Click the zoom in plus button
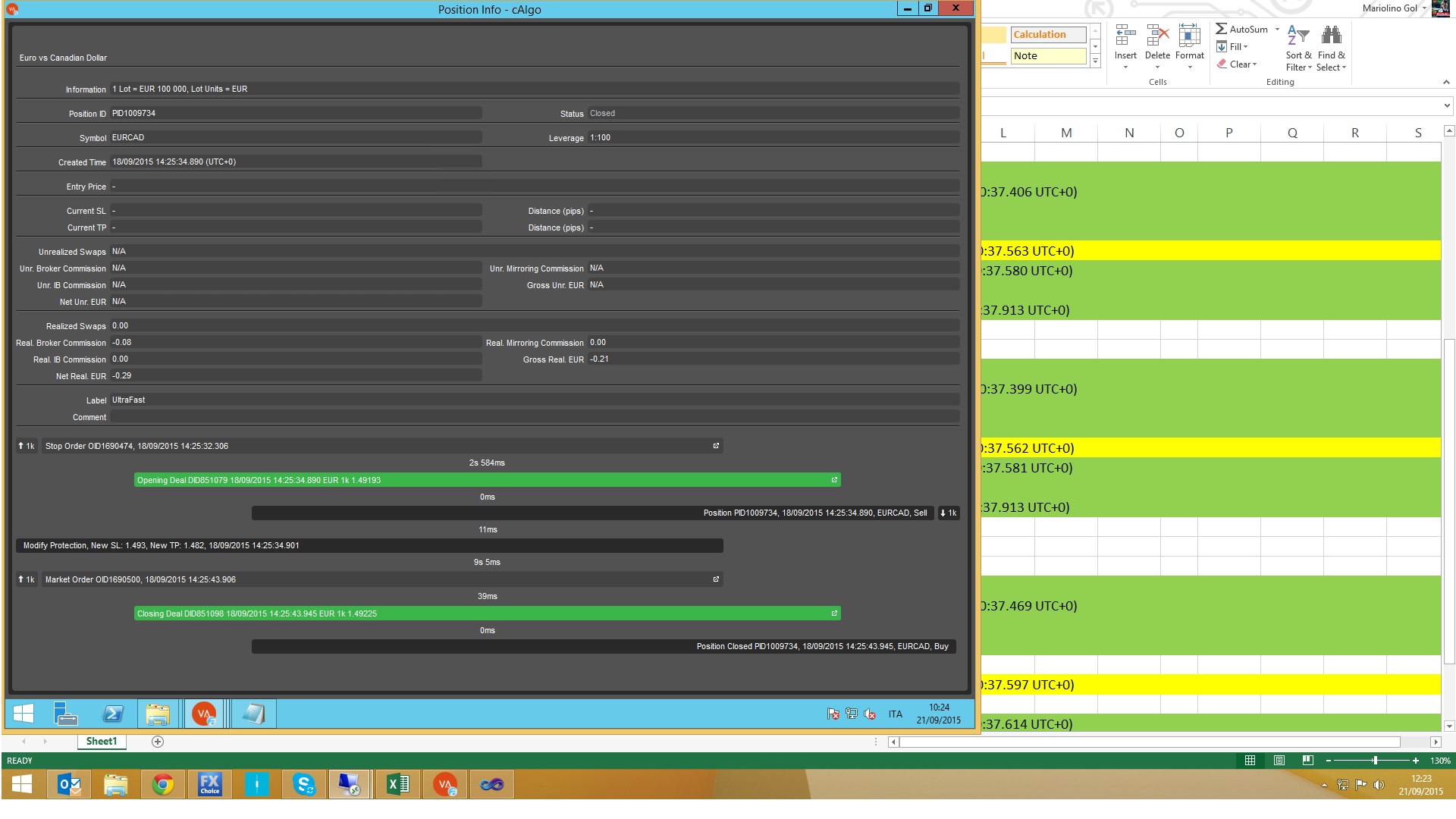Screen dimensions: 1456x819 point(1416,761)
